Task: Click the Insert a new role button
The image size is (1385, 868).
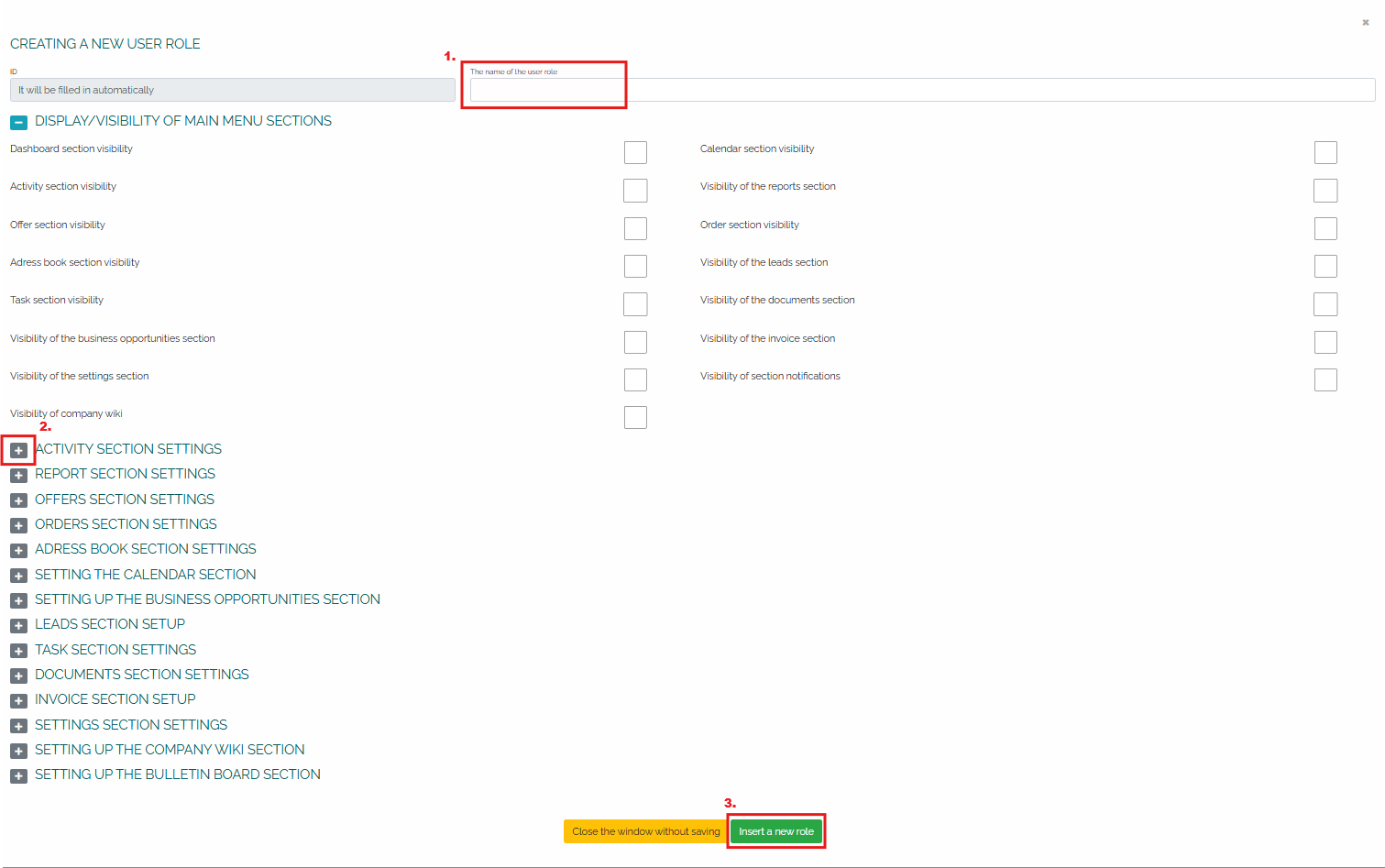Action: [775, 831]
